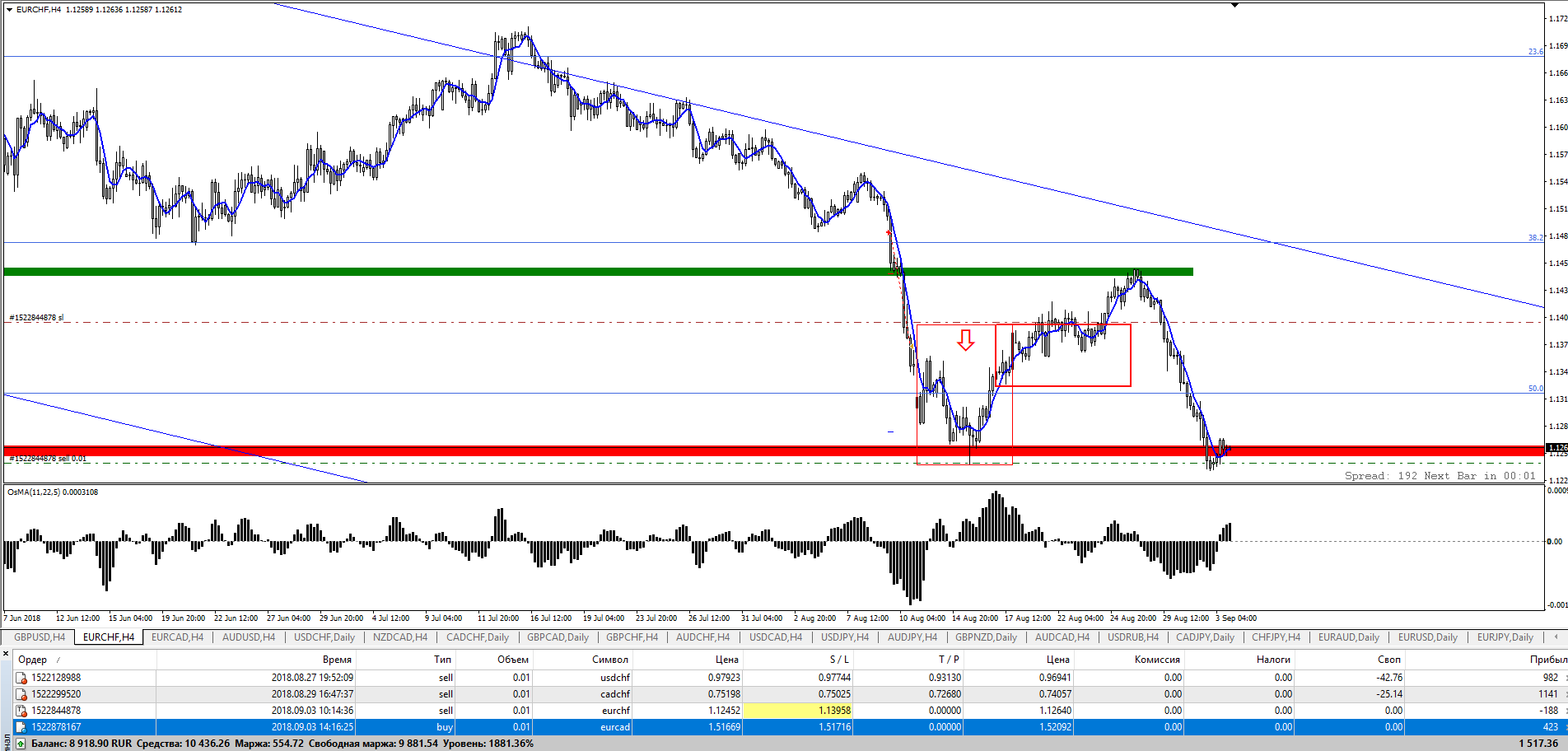The height and width of the screenshot is (751, 1568).
Task: Click swap value -42.76
Action: tap(1388, 678)
